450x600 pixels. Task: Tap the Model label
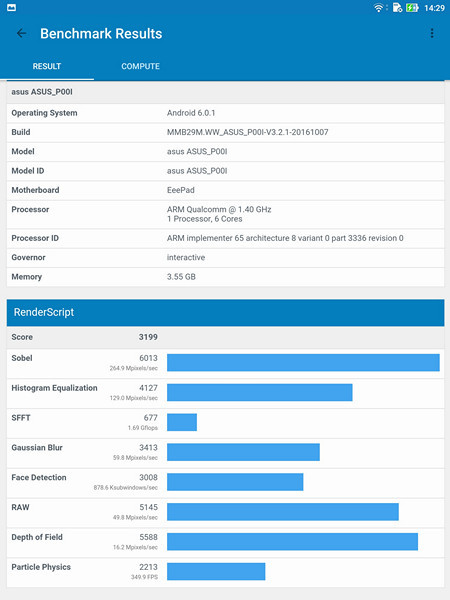[23, 151]
